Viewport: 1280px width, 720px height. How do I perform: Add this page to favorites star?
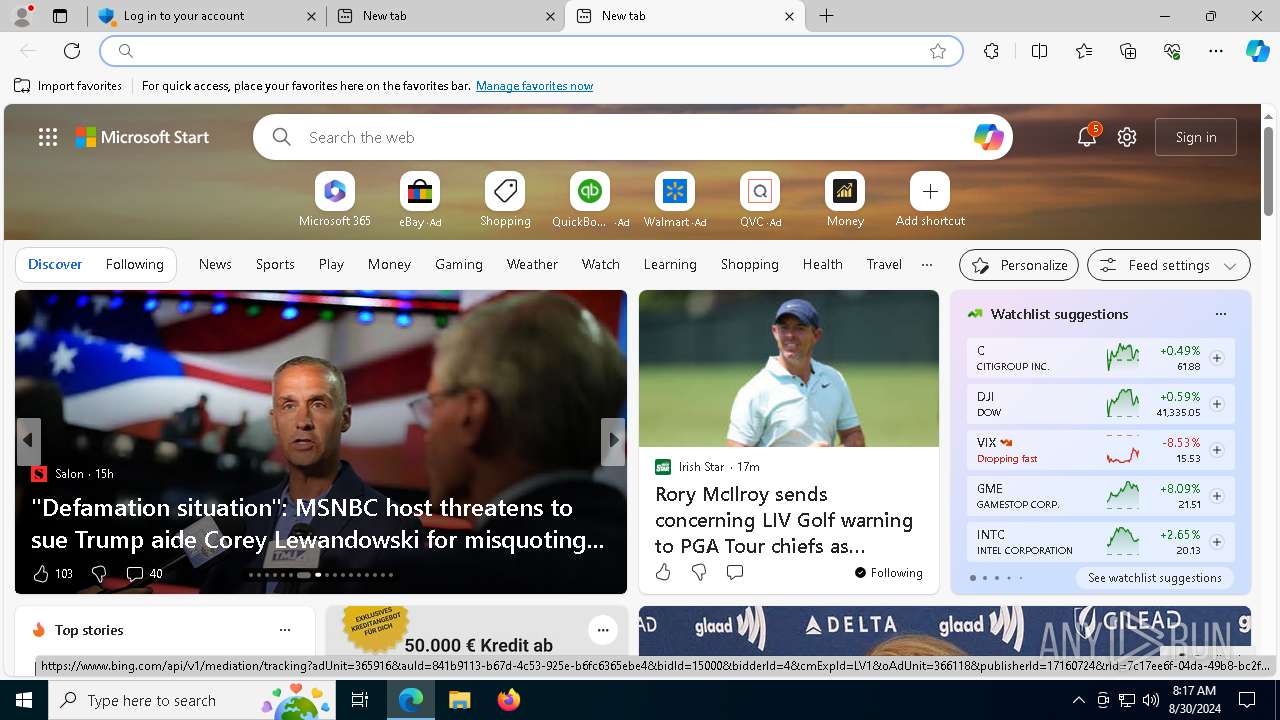tap(938, 51)
